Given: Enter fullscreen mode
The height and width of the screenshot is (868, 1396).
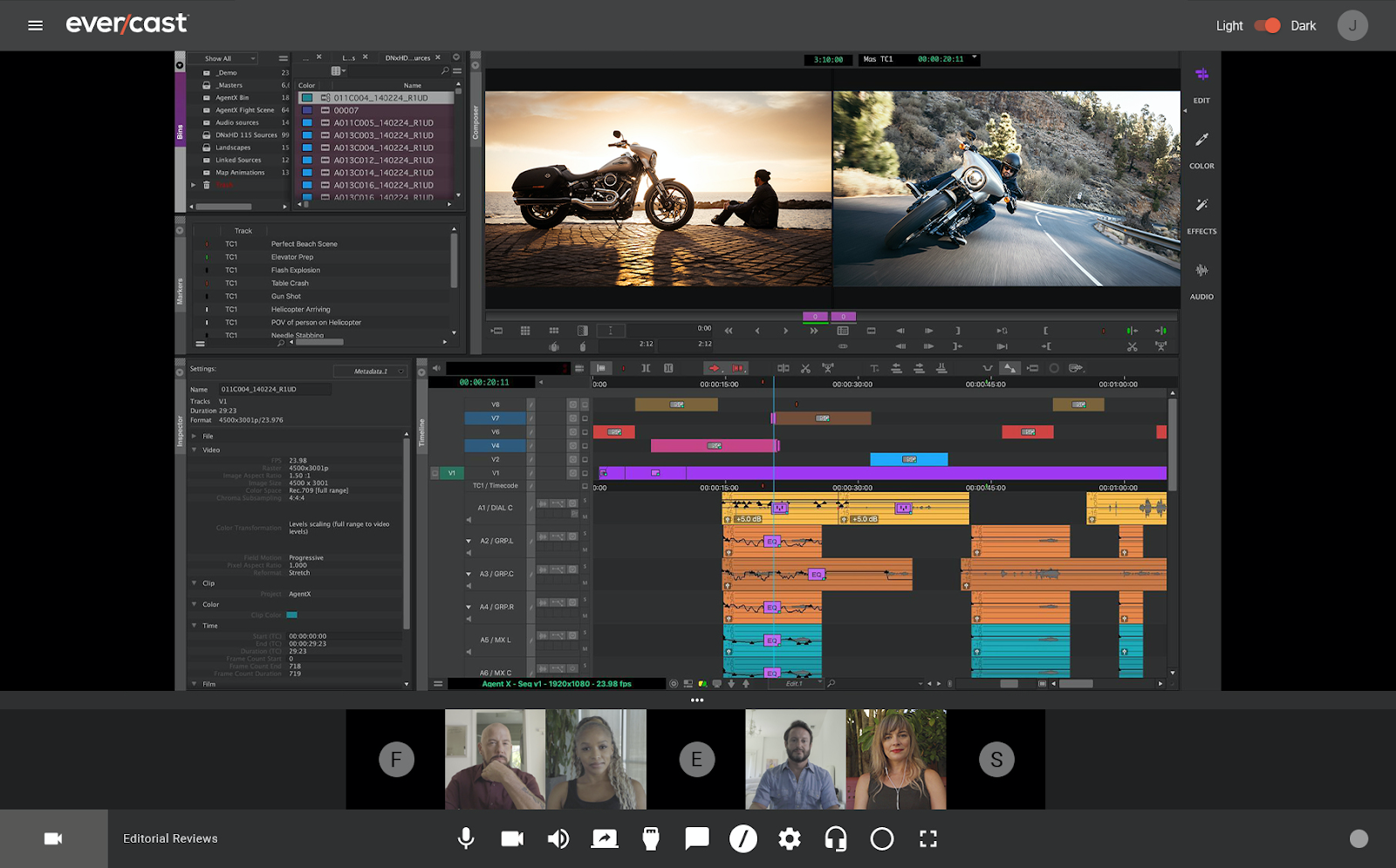Looking at the screenshot, I should (x=928, y=838).
